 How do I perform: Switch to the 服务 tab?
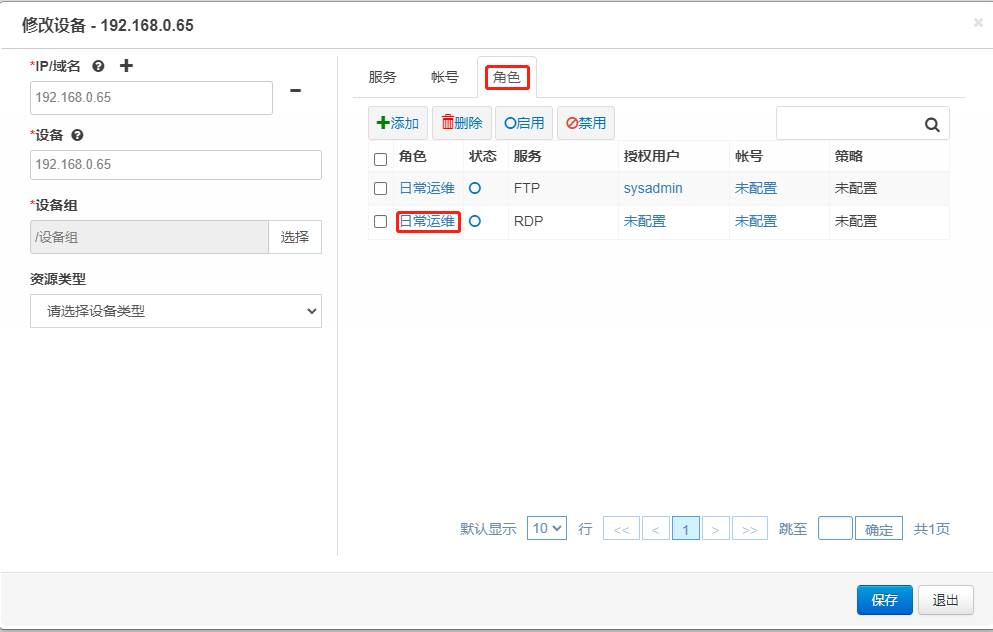(x=383, y=77)
